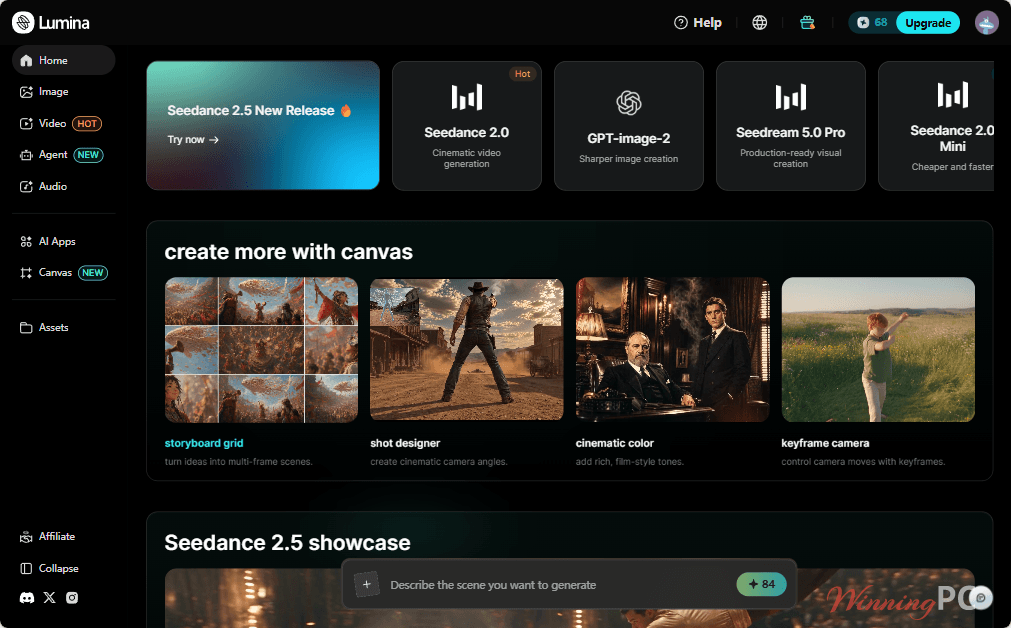Open the X social icon

(x=50, y=598)
